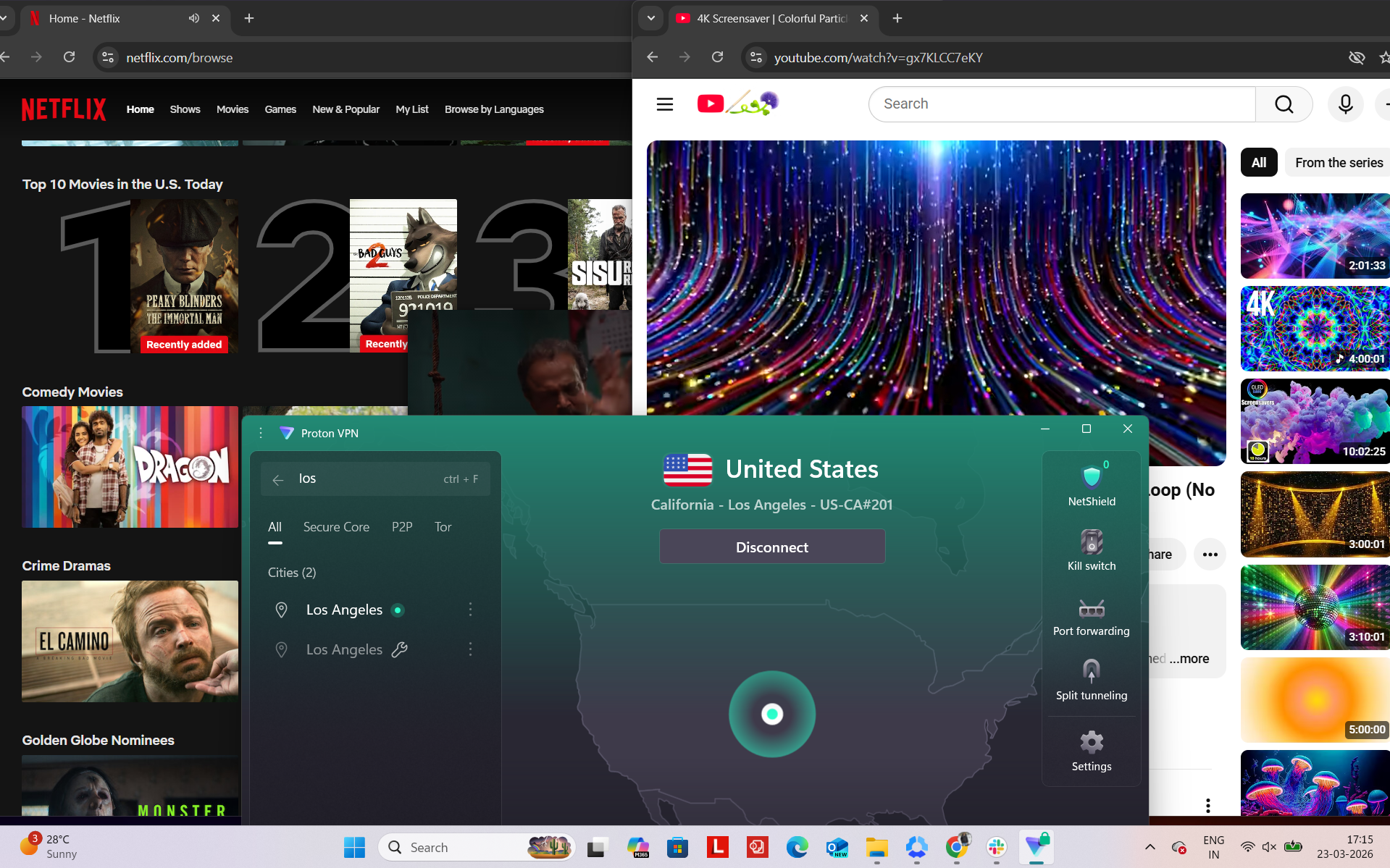Open the Proton VPN three-dot menu by title
1390x868 pixels.
pyautogui.click(x=261, y=433)
